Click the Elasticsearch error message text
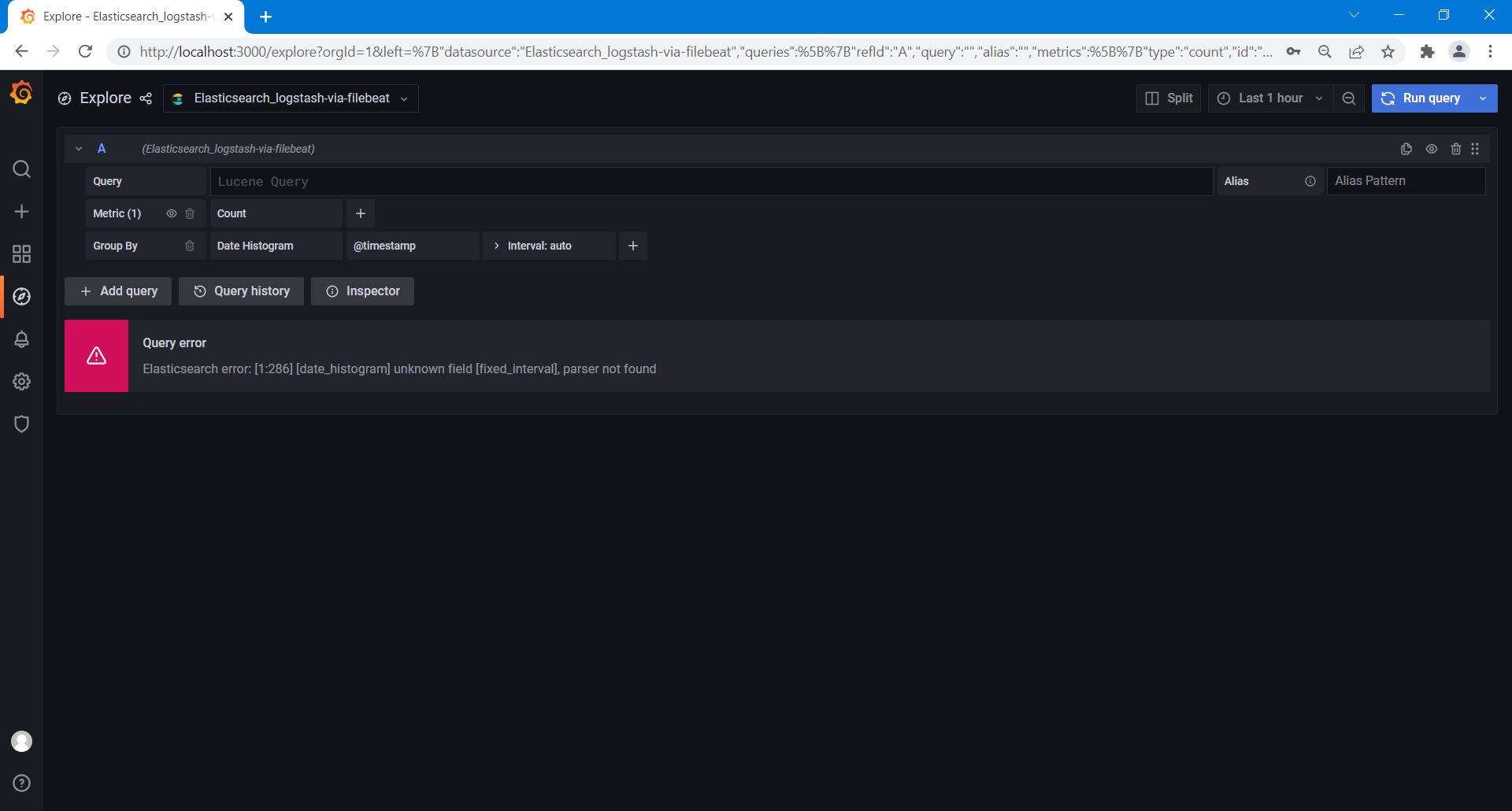The height and width of the screenshot is (811, 1512). (x=399, y=369)
